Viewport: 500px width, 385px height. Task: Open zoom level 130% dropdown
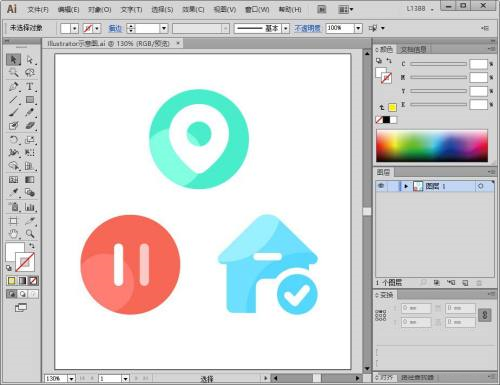point(71,379)
